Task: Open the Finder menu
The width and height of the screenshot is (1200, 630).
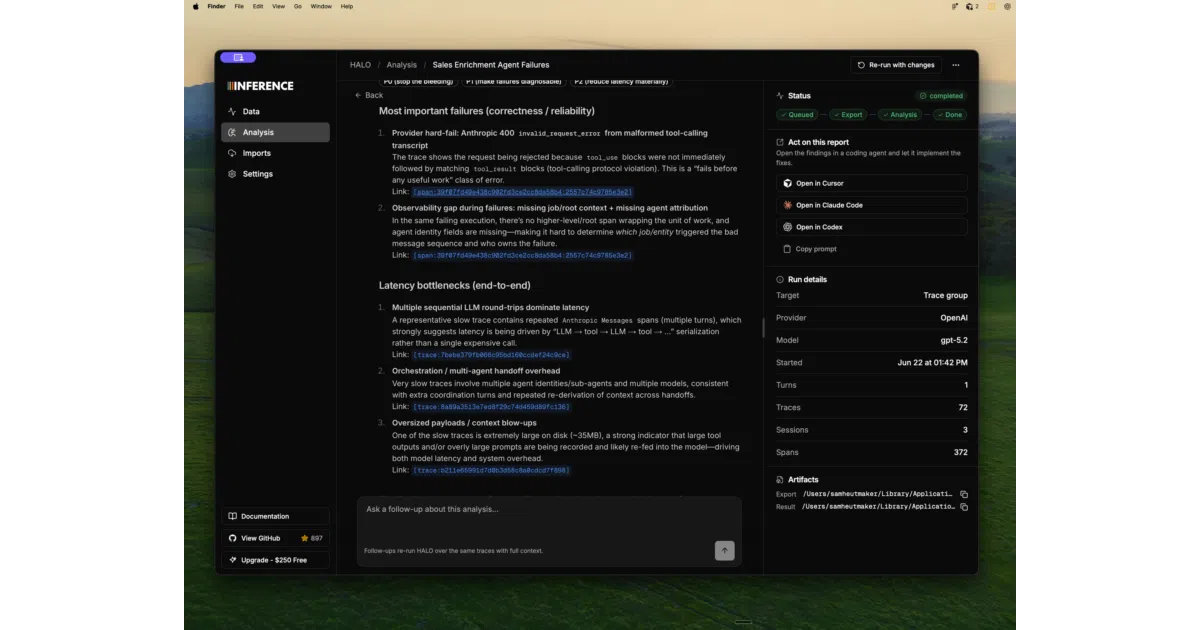Action: pyautogui.click(x=216, y=6)
